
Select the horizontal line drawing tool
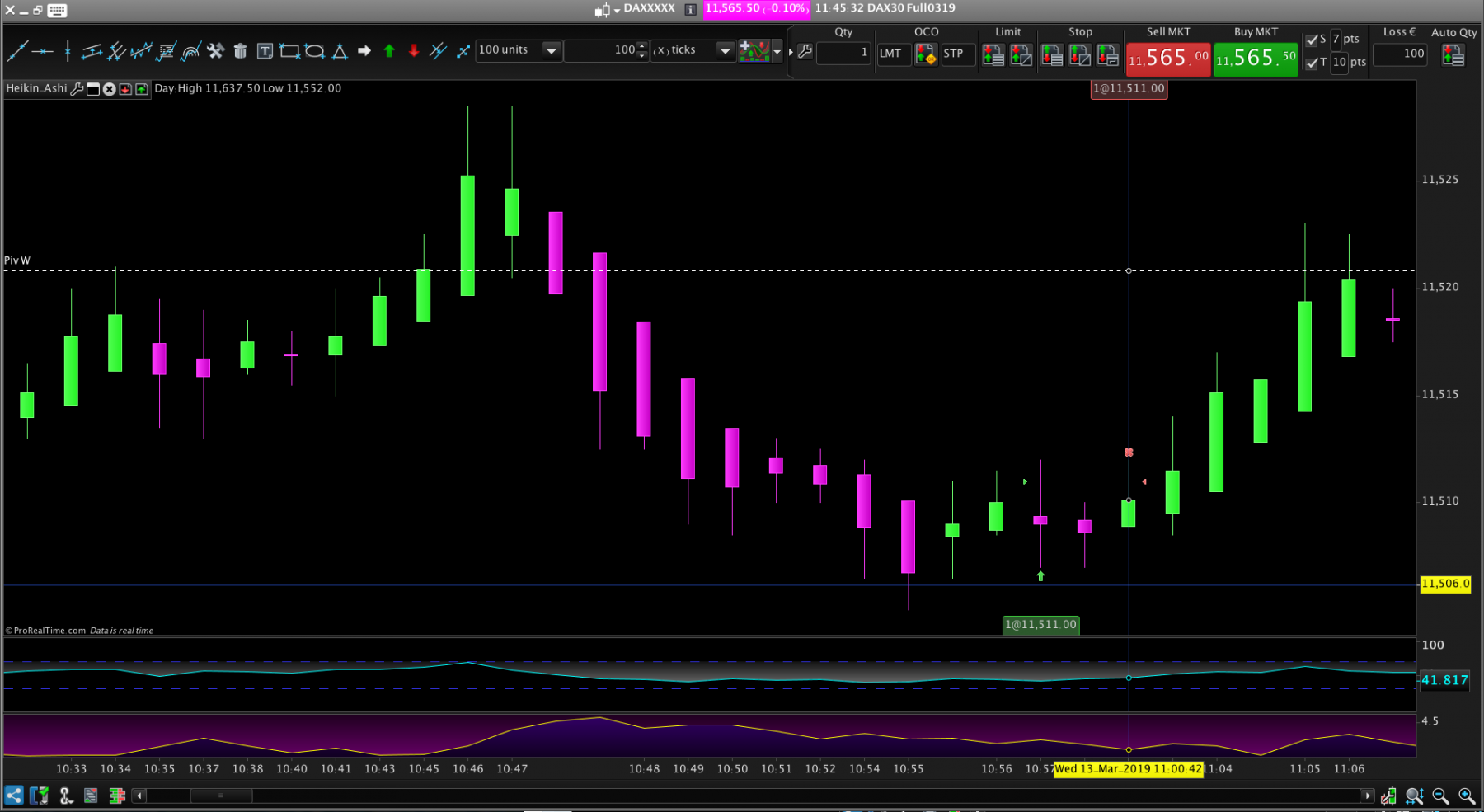42,51
